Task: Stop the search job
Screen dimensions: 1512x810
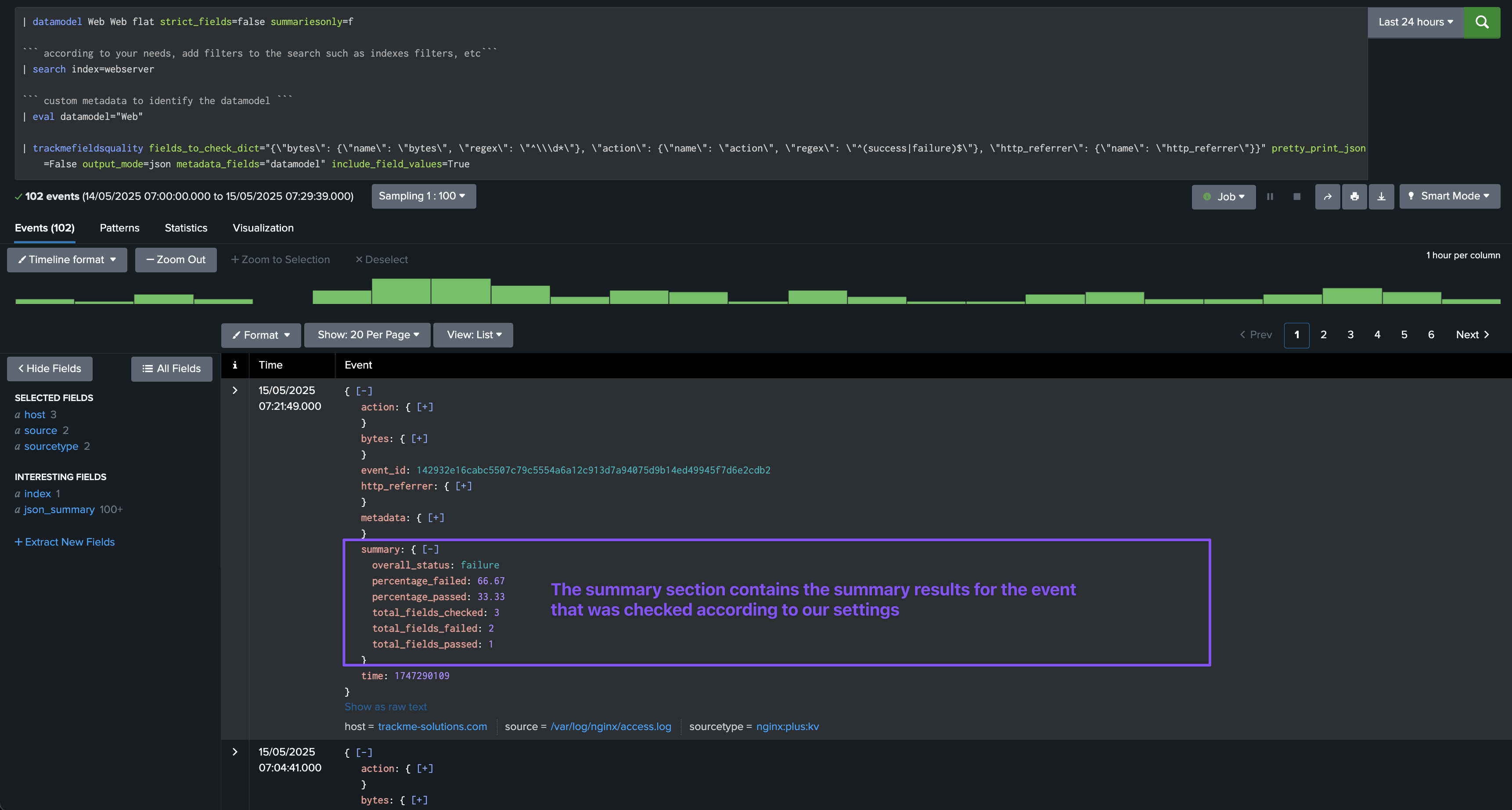Action: coord(1296,197)
